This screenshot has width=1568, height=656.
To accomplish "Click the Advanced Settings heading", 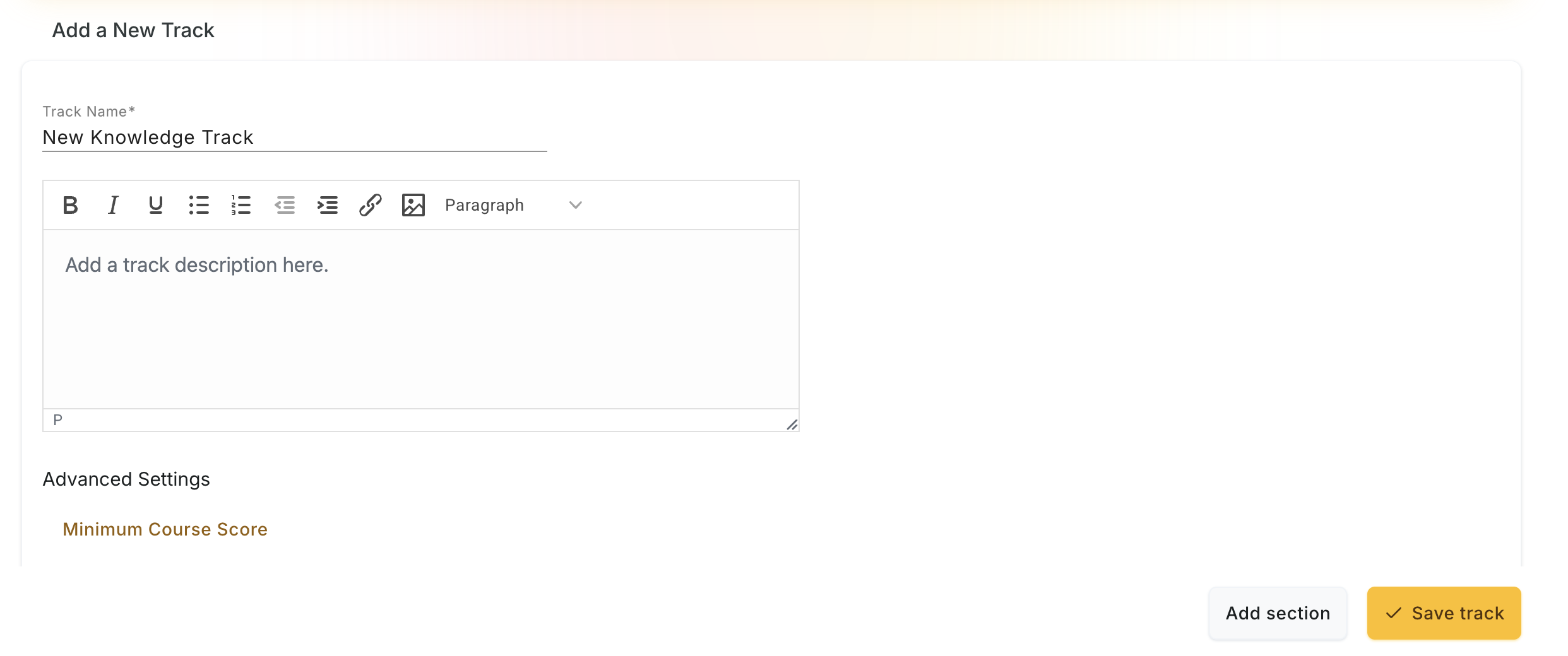I will pos(126,479).
